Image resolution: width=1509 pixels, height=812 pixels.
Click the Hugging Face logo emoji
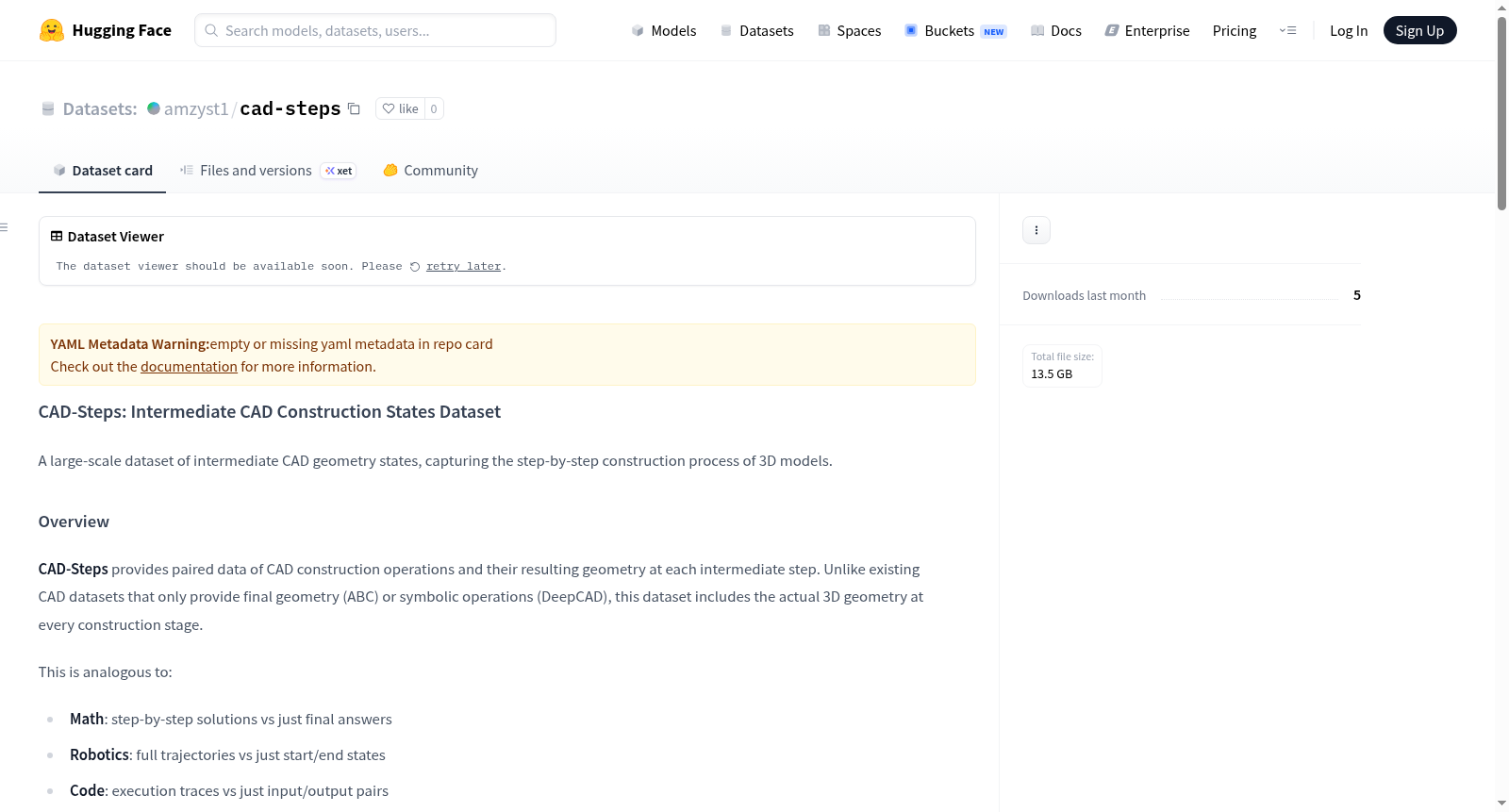(52, 30)
